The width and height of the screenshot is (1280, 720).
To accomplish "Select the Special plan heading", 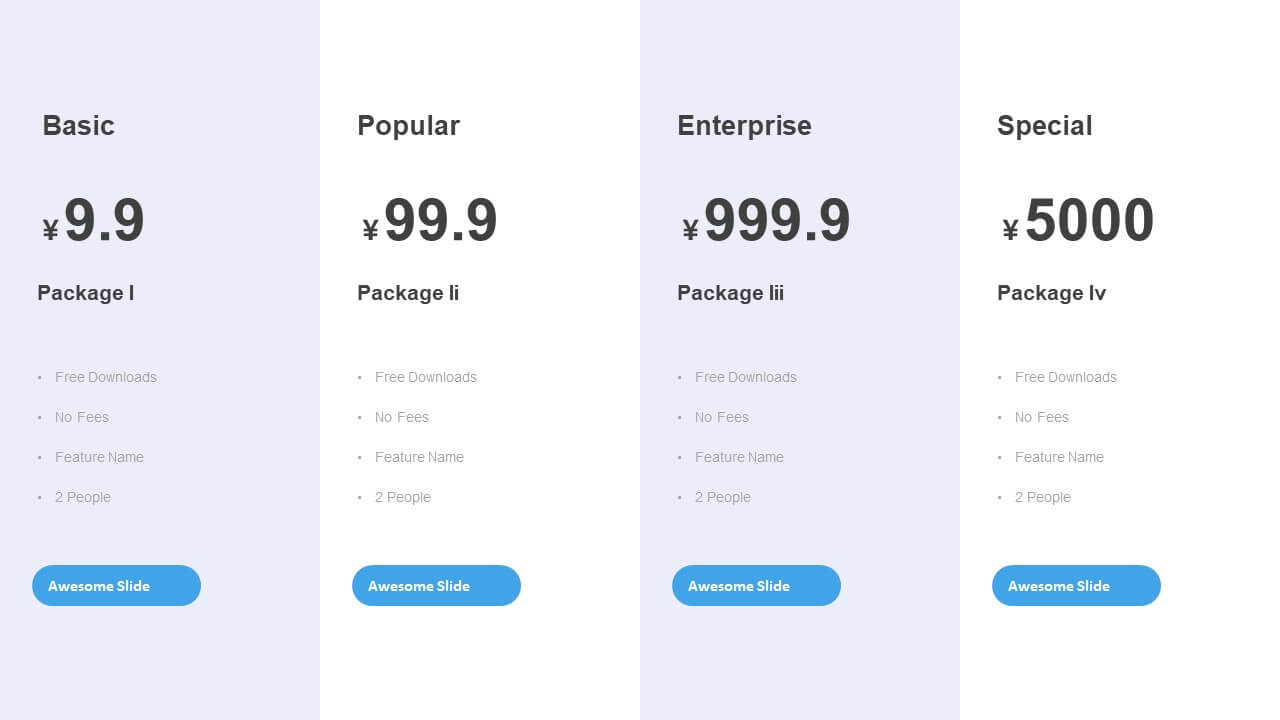I will point(1044,126).
